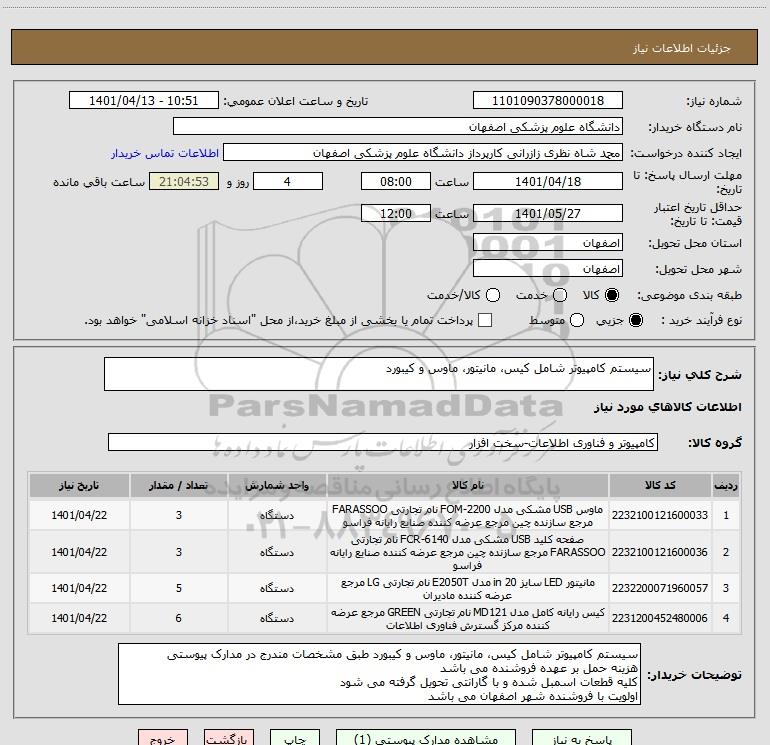Image resolution: width=770 pixels, height=745 pixels.
Task: Click the پاسخ به نیاز button
Action: (x=581, y=738)
